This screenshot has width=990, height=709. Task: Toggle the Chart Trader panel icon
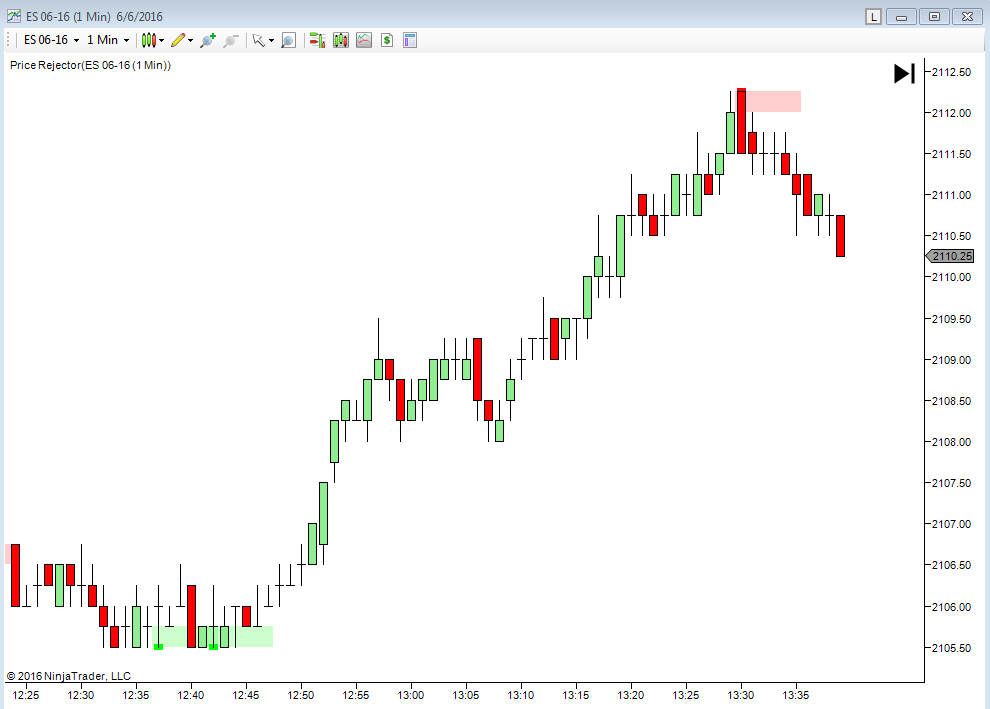coord(317,40)
